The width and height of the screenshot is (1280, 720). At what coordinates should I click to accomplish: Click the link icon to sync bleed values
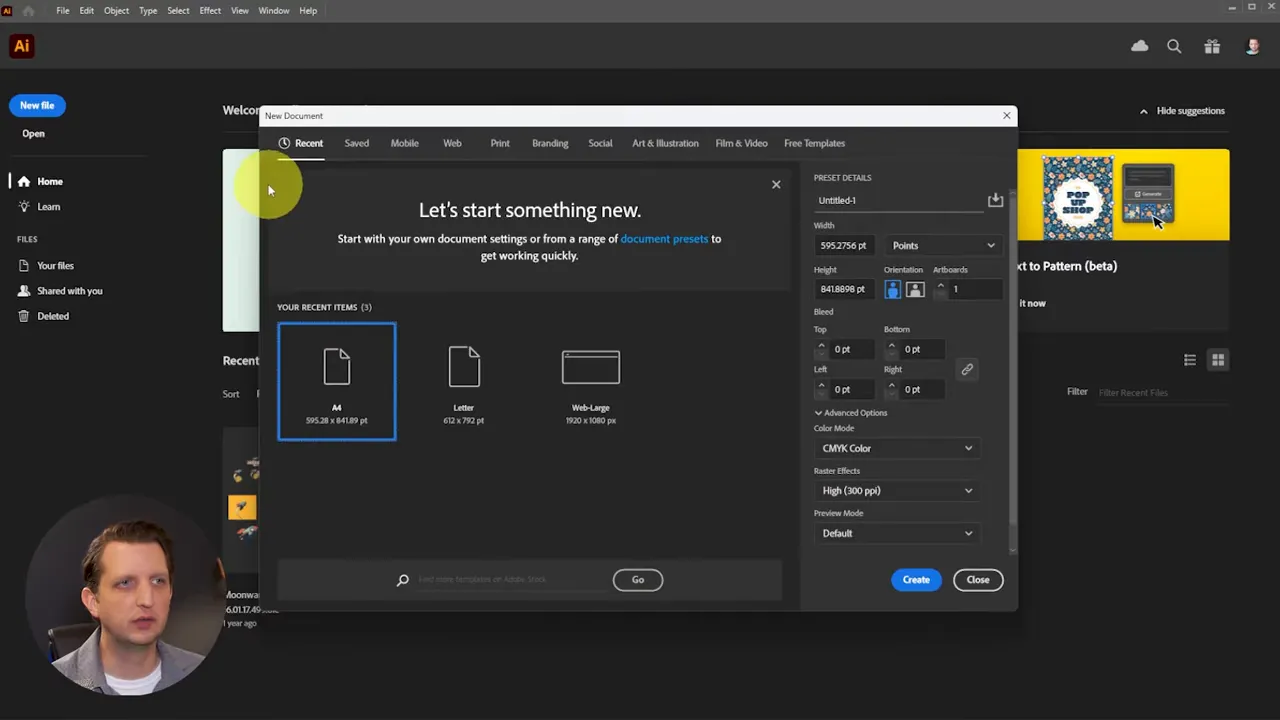coord(967,369)
